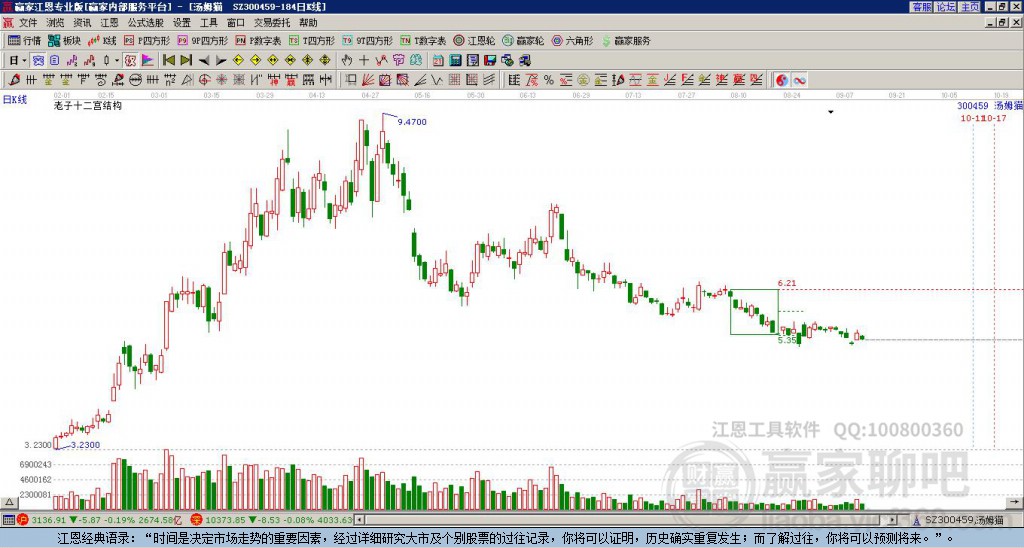Click the circle target angle tool

point(204,80)
